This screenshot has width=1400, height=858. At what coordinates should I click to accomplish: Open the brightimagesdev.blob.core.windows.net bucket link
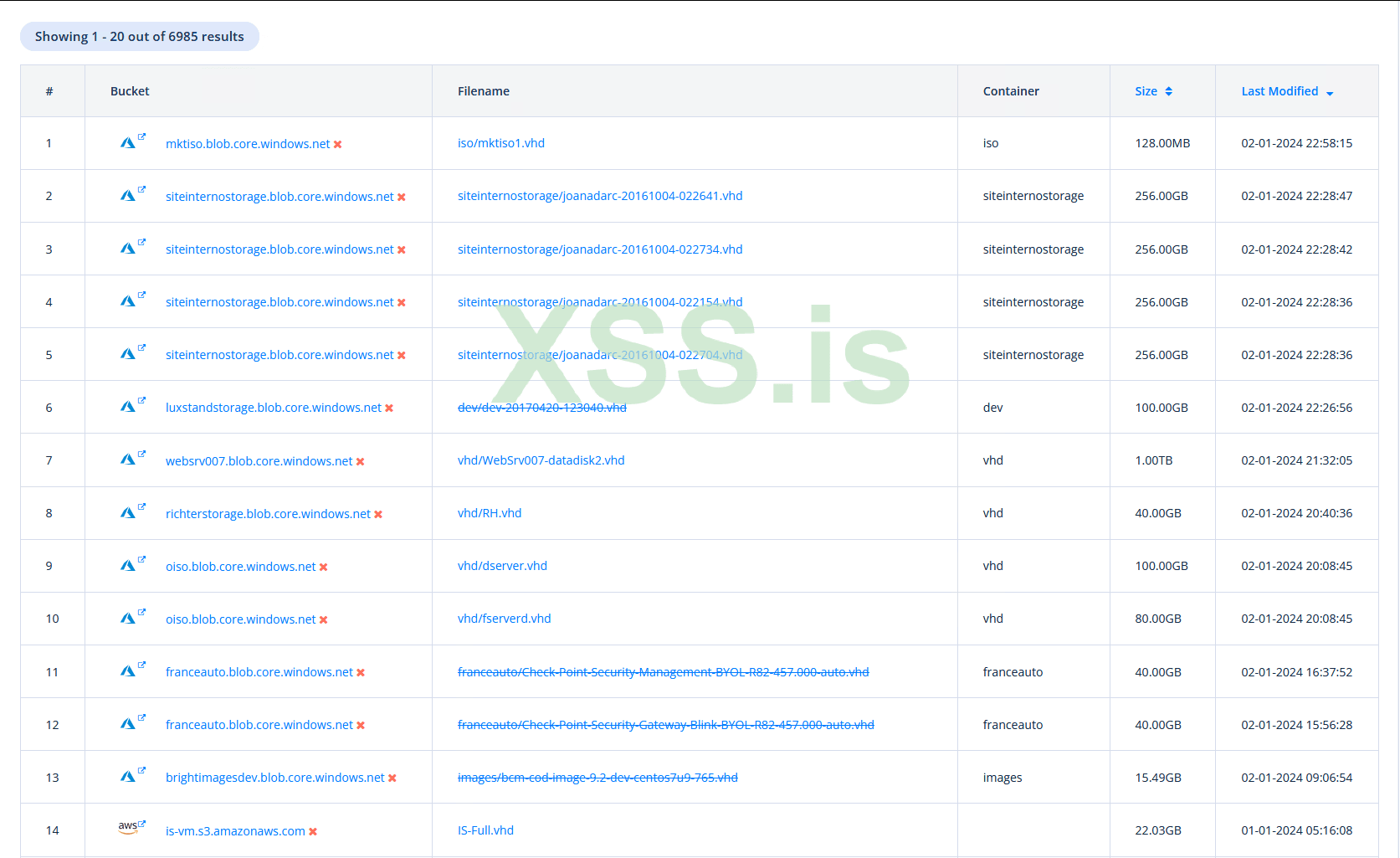275,778
